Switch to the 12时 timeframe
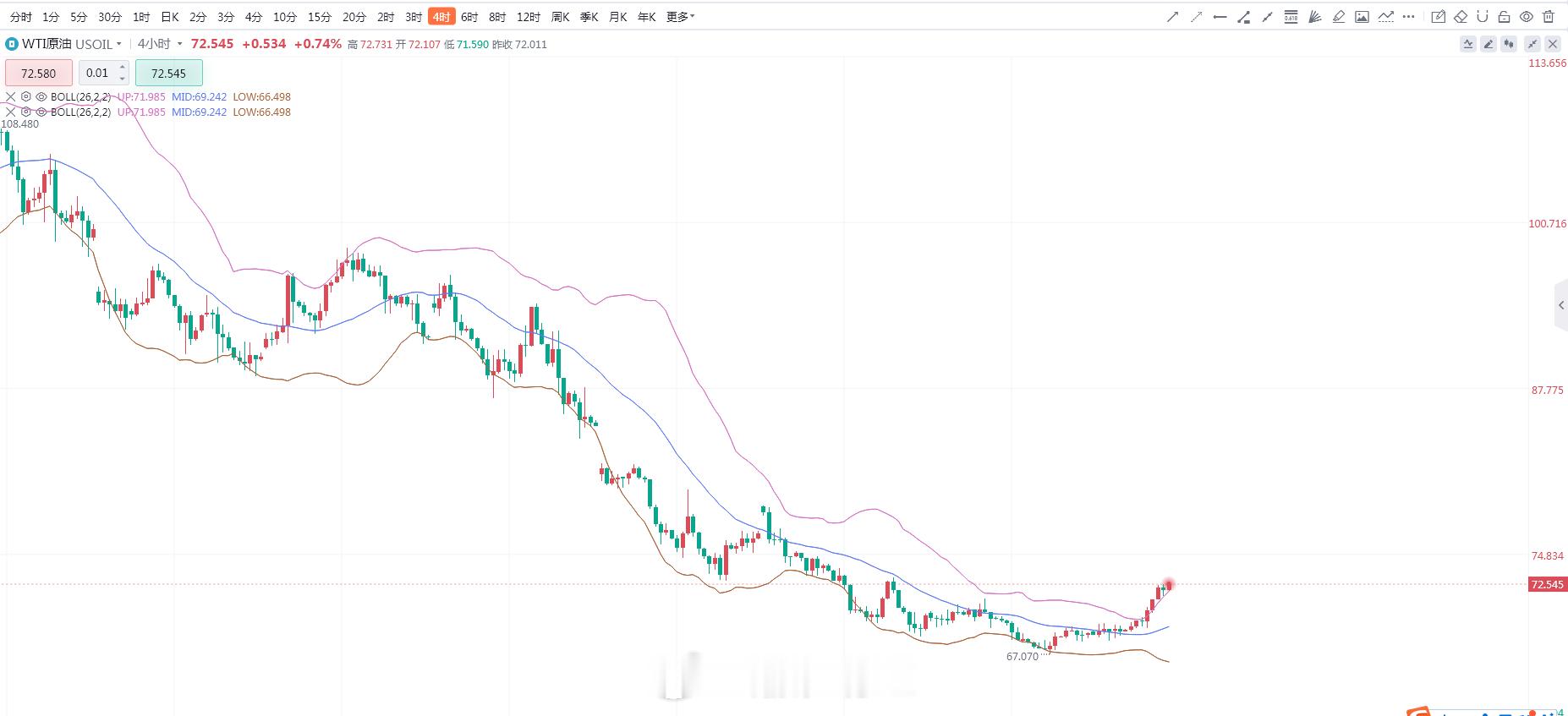Viewport: 1568px width, 716px height. [529, 17]
